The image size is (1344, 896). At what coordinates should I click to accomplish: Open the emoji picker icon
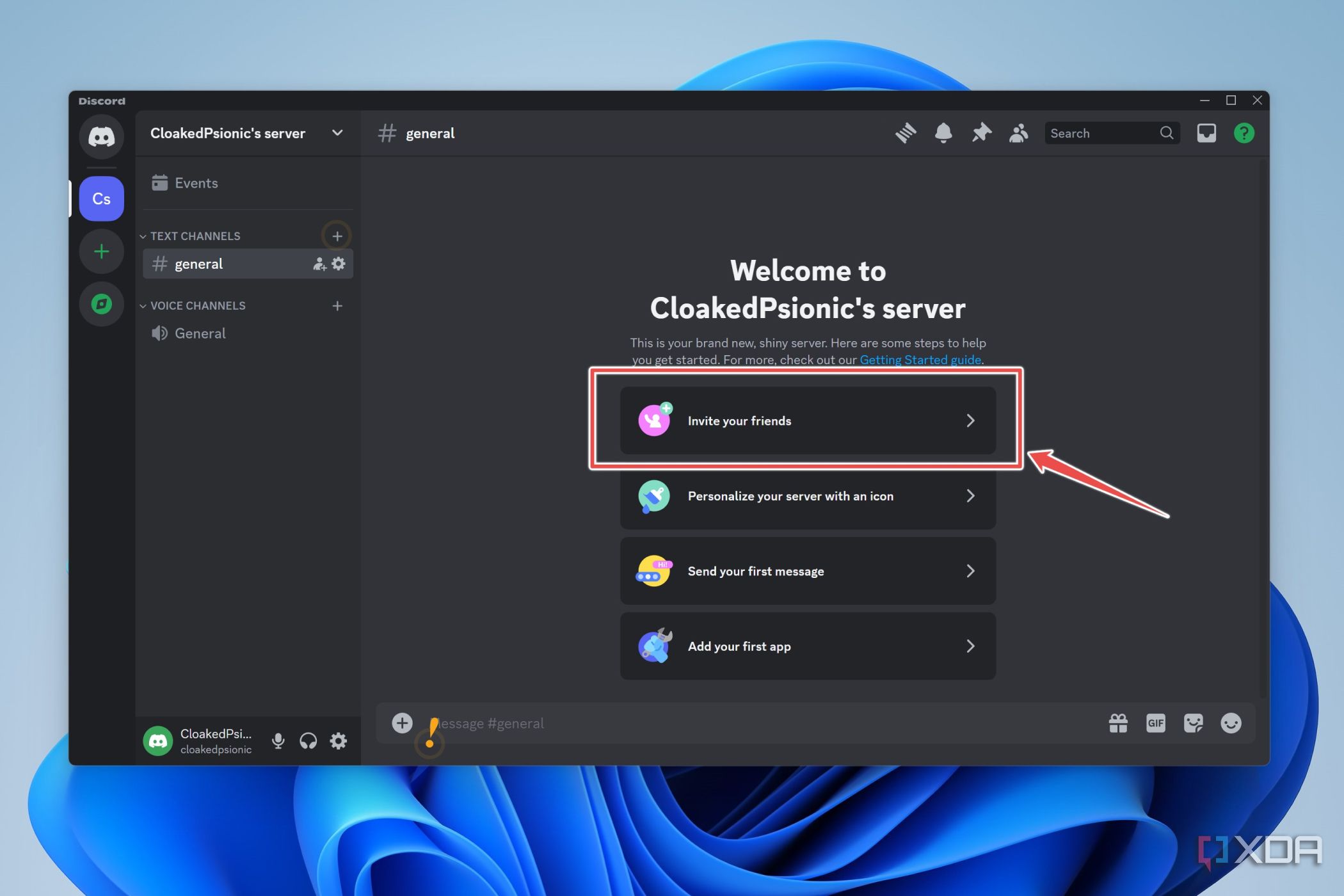pos(1230,723)
